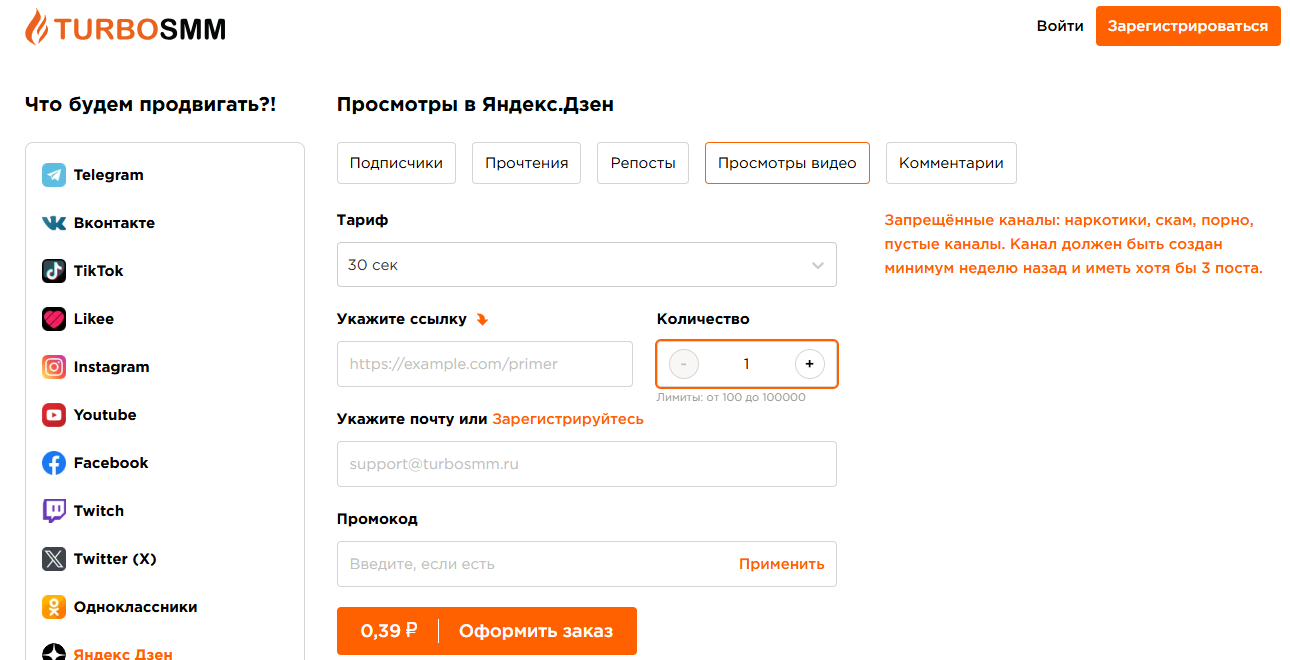The width and height of the screenshot is (1290, 660).
Task: Switch to the Подписчики tab
Action: tap(397, 163)
